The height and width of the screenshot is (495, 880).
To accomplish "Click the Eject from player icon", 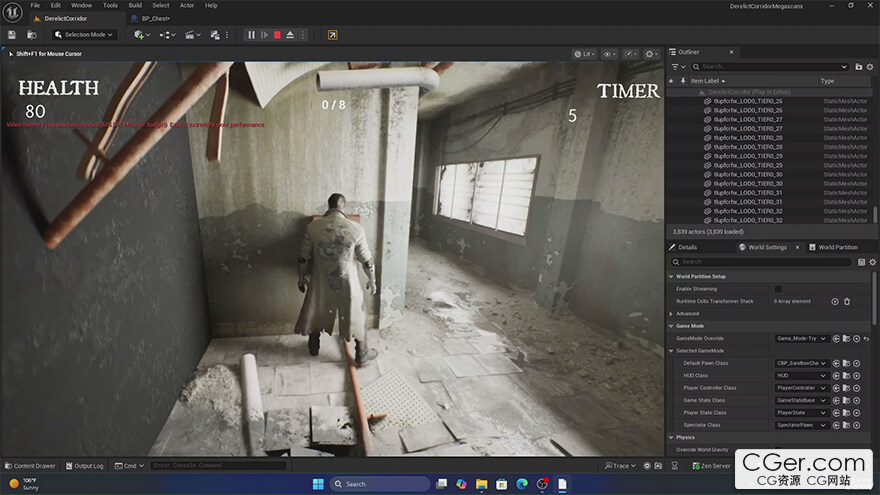I will (x=290, y=35).
